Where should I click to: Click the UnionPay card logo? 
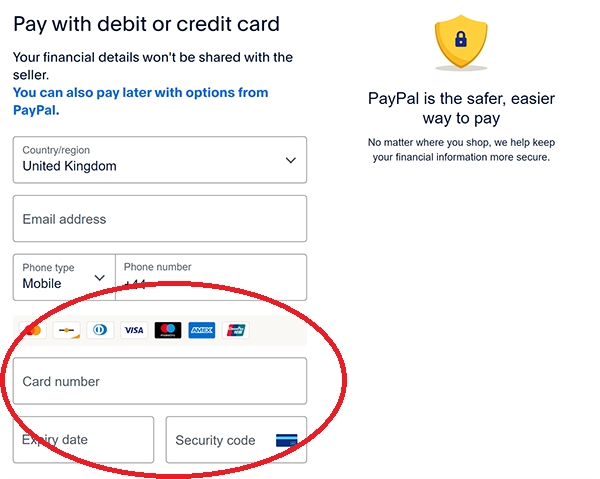pos(235,330)
